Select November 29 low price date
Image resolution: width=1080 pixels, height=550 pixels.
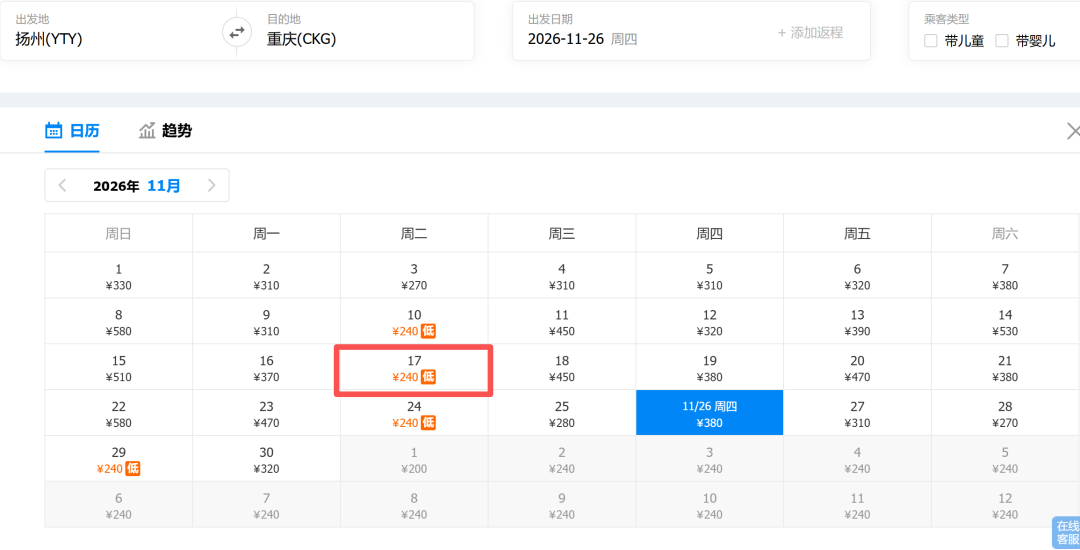118,459
